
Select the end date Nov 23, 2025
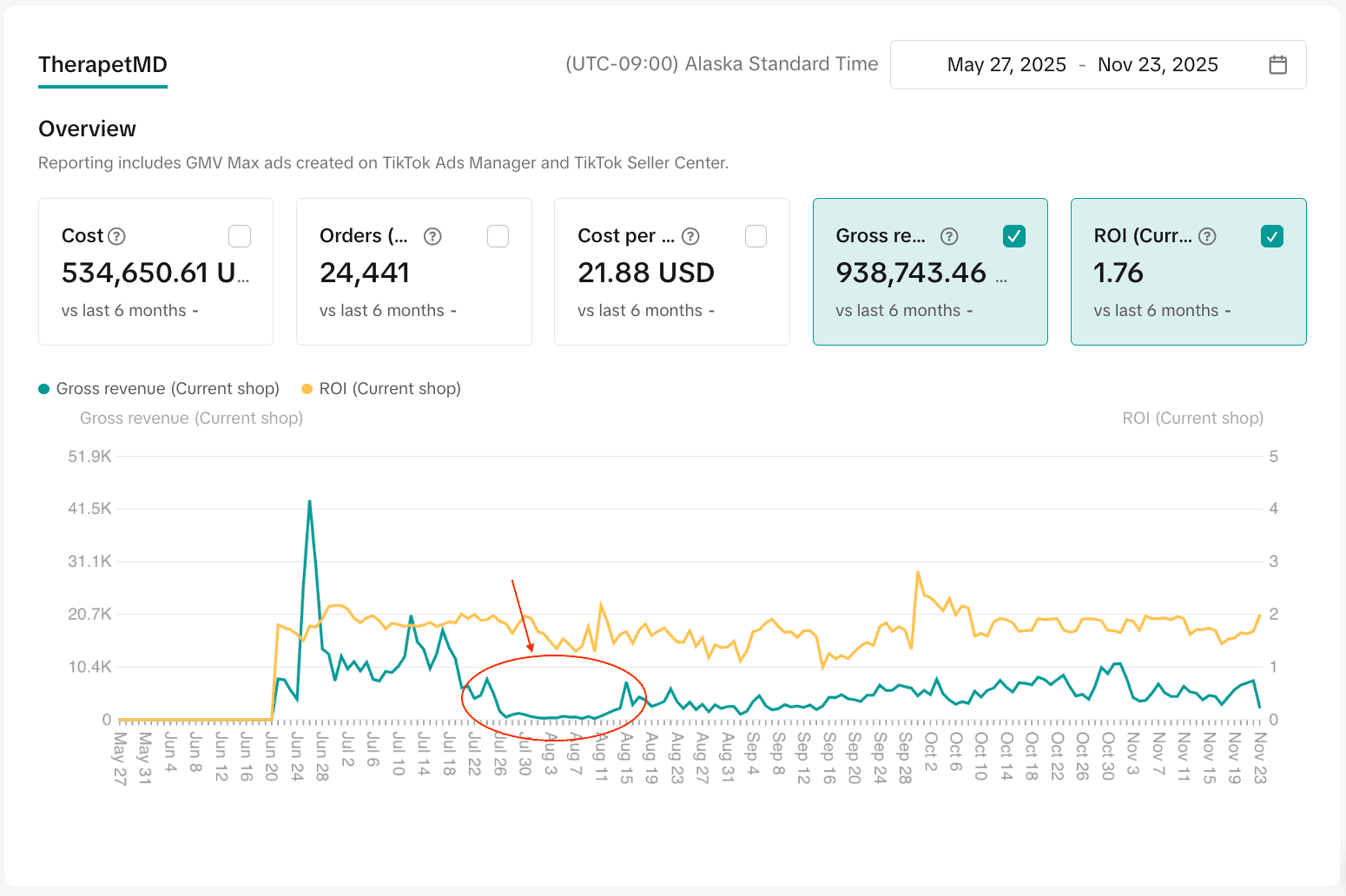[x=1158, y=64]
